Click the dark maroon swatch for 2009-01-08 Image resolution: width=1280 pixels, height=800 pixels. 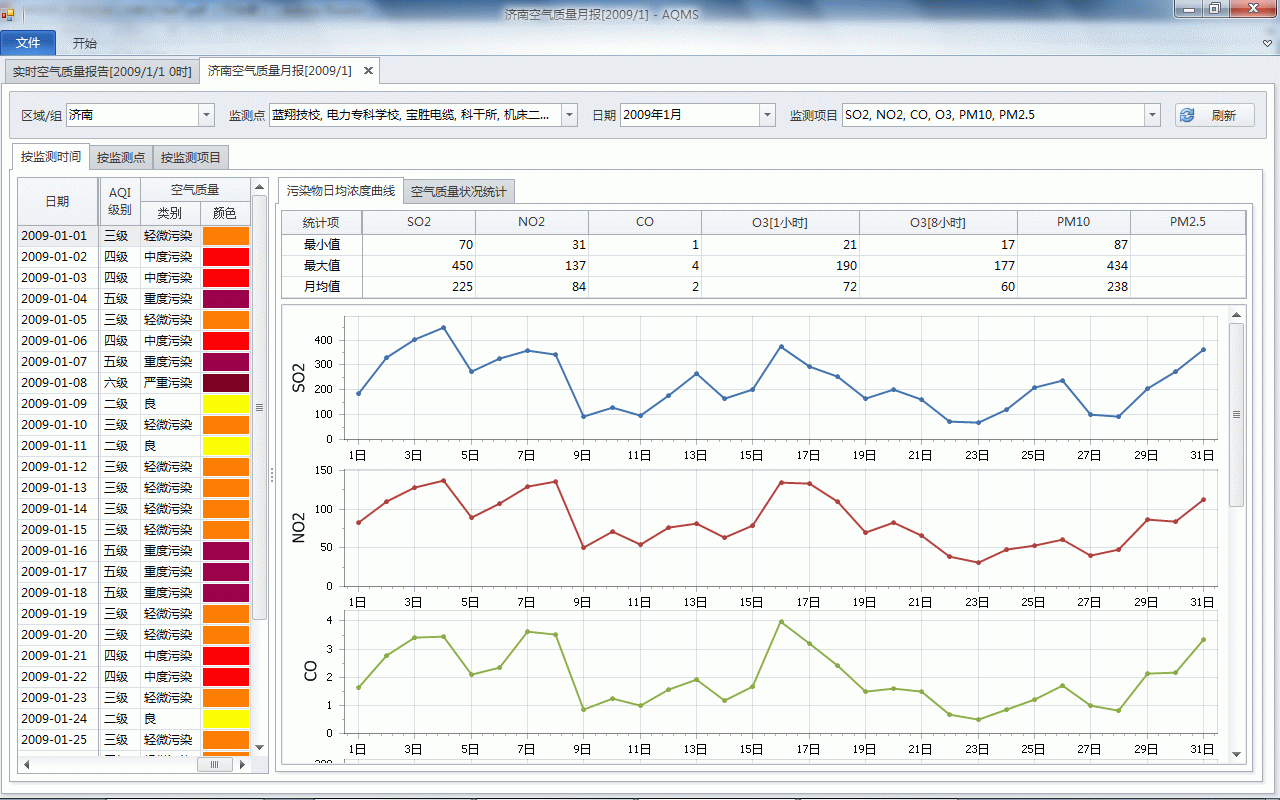tap(225, 383)
